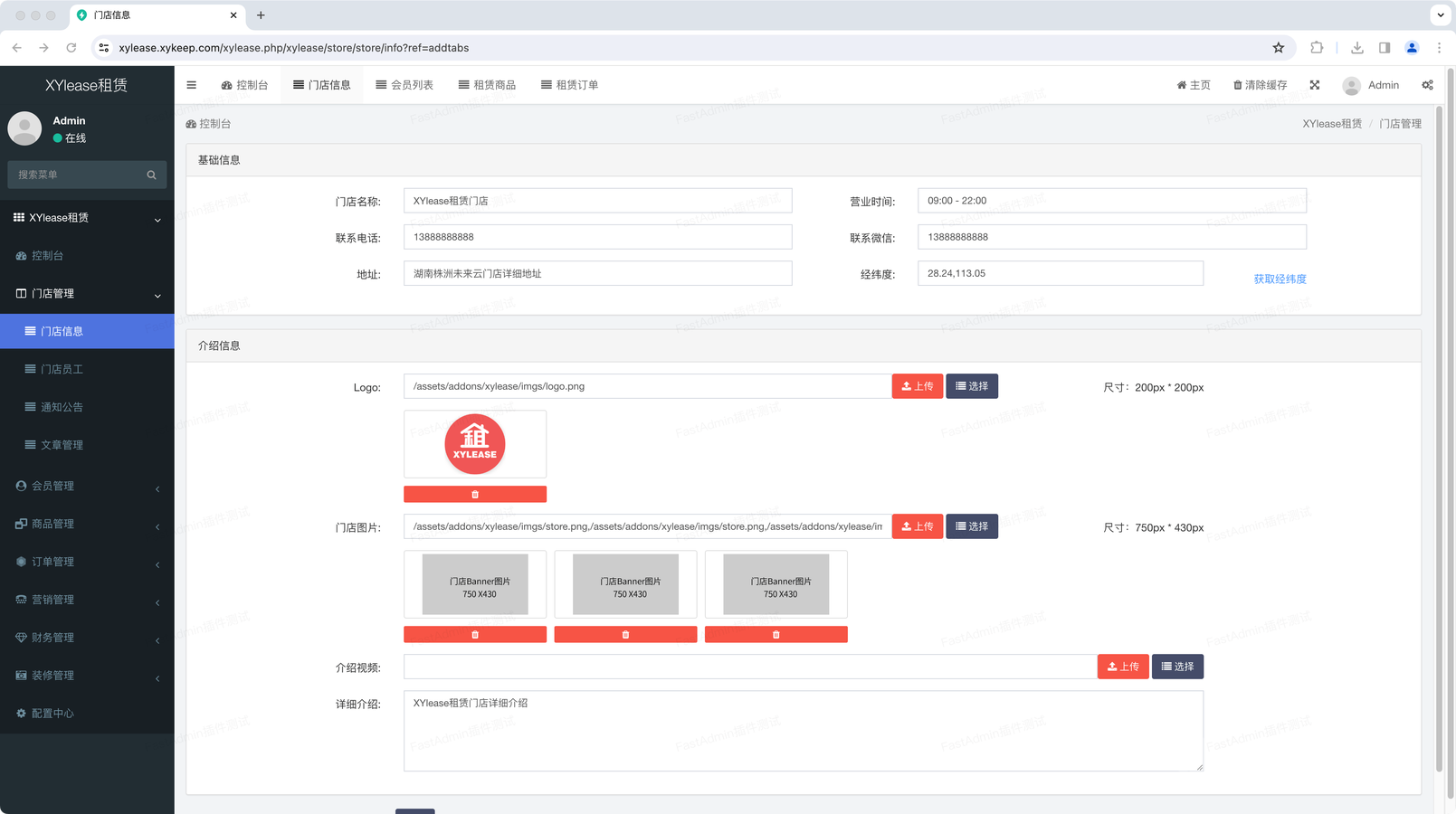The width and height of the screenshot is (1456, 814).
Task: Switch to the 会员列表 tab
Action: [404, 85]
